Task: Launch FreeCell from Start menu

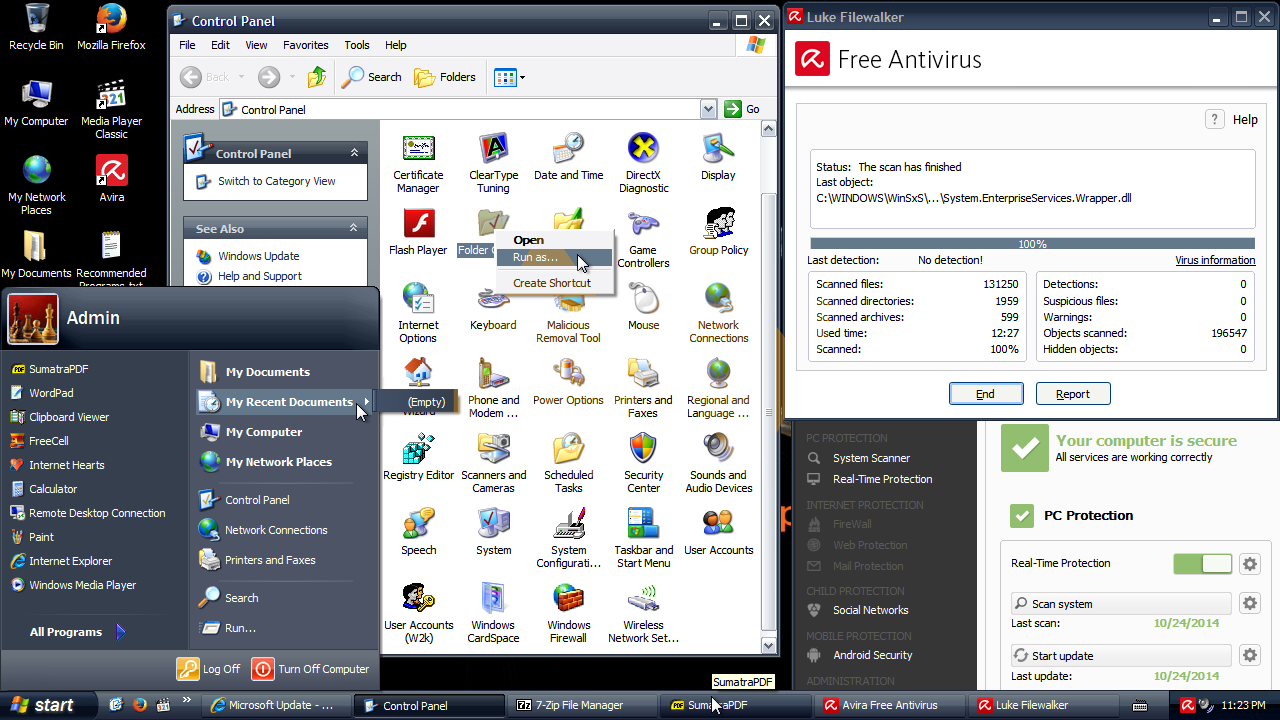Action: tap(48, 441)
